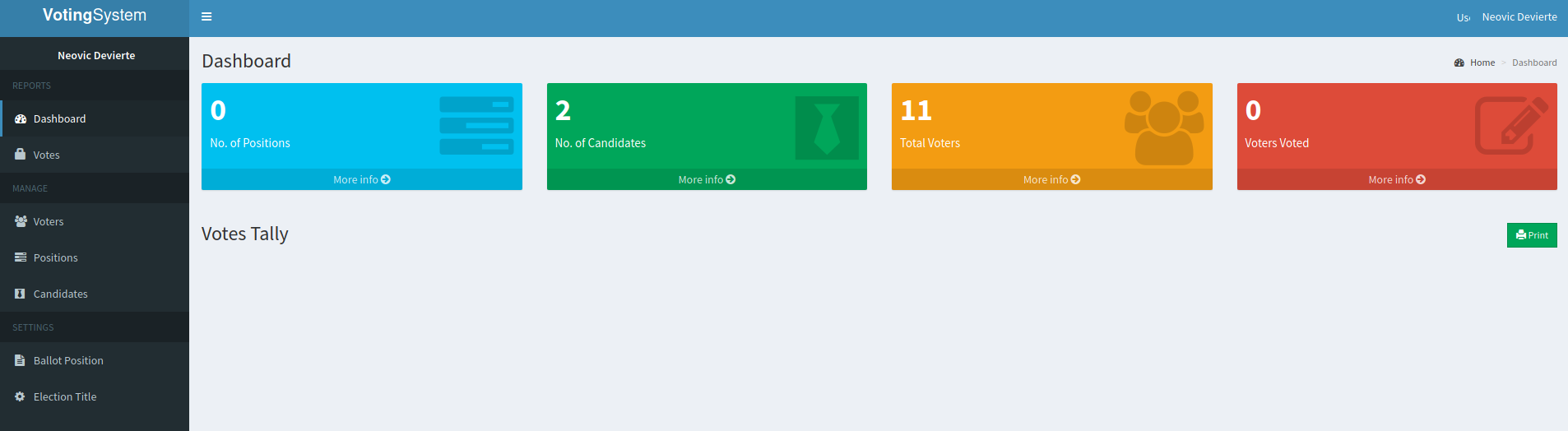The width and height of the screenshot is (1568, 431).
Task: Open More info for No. of Positions
Action: (x=361, y=179)
